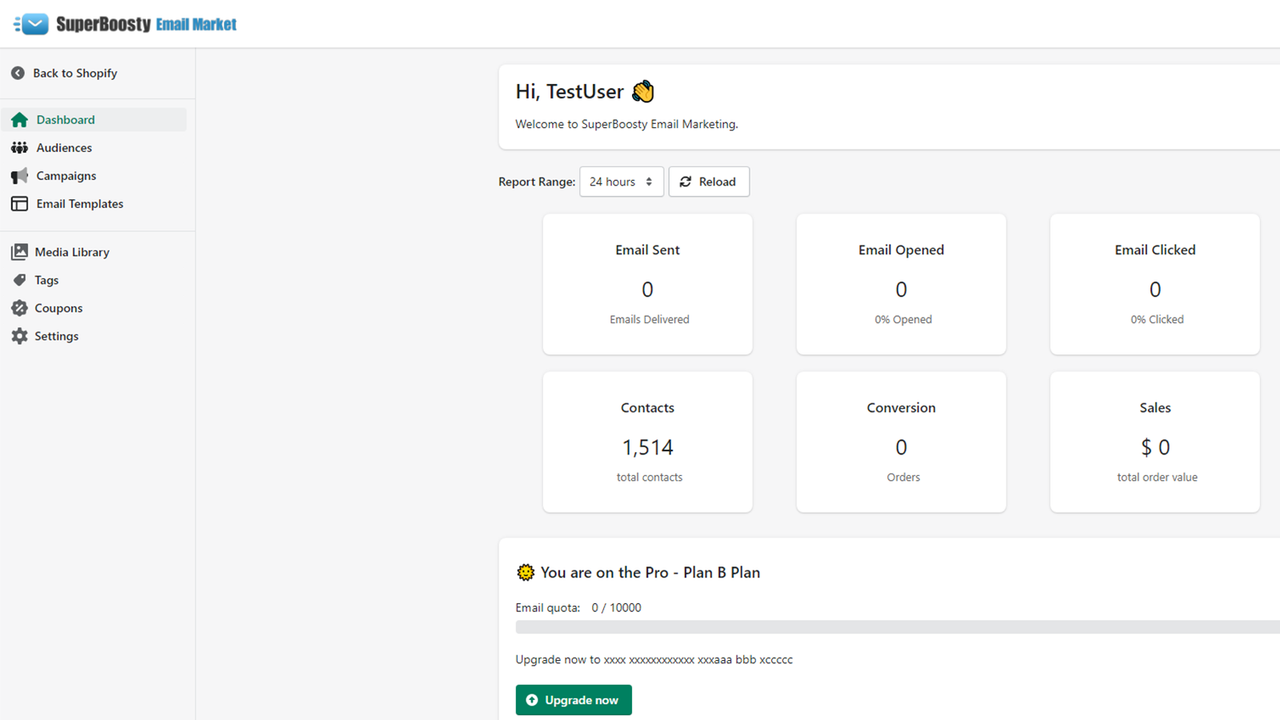This screenshot has width=1280, height=720.
Task: Open Settings via the gear icon
Action: pyautogui.click(x=17, y=335)
